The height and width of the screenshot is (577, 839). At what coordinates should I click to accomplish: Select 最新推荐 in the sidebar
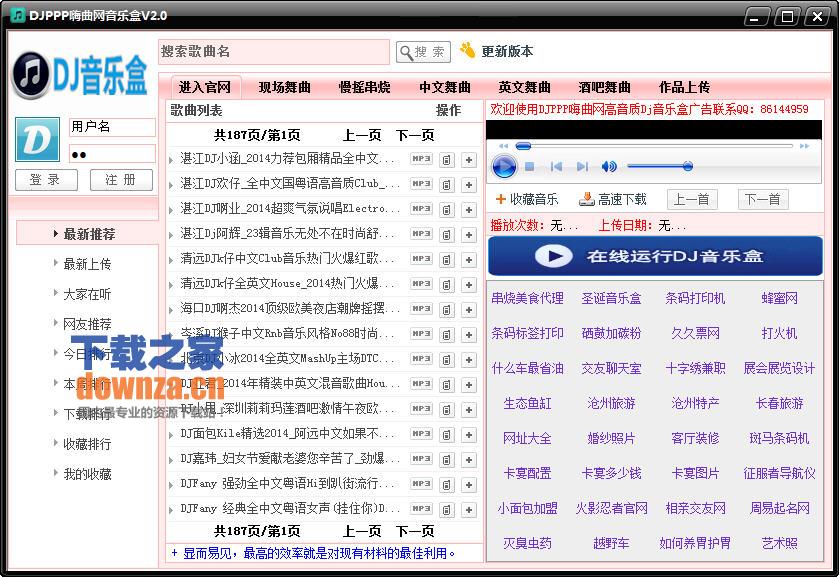(87, 233)
